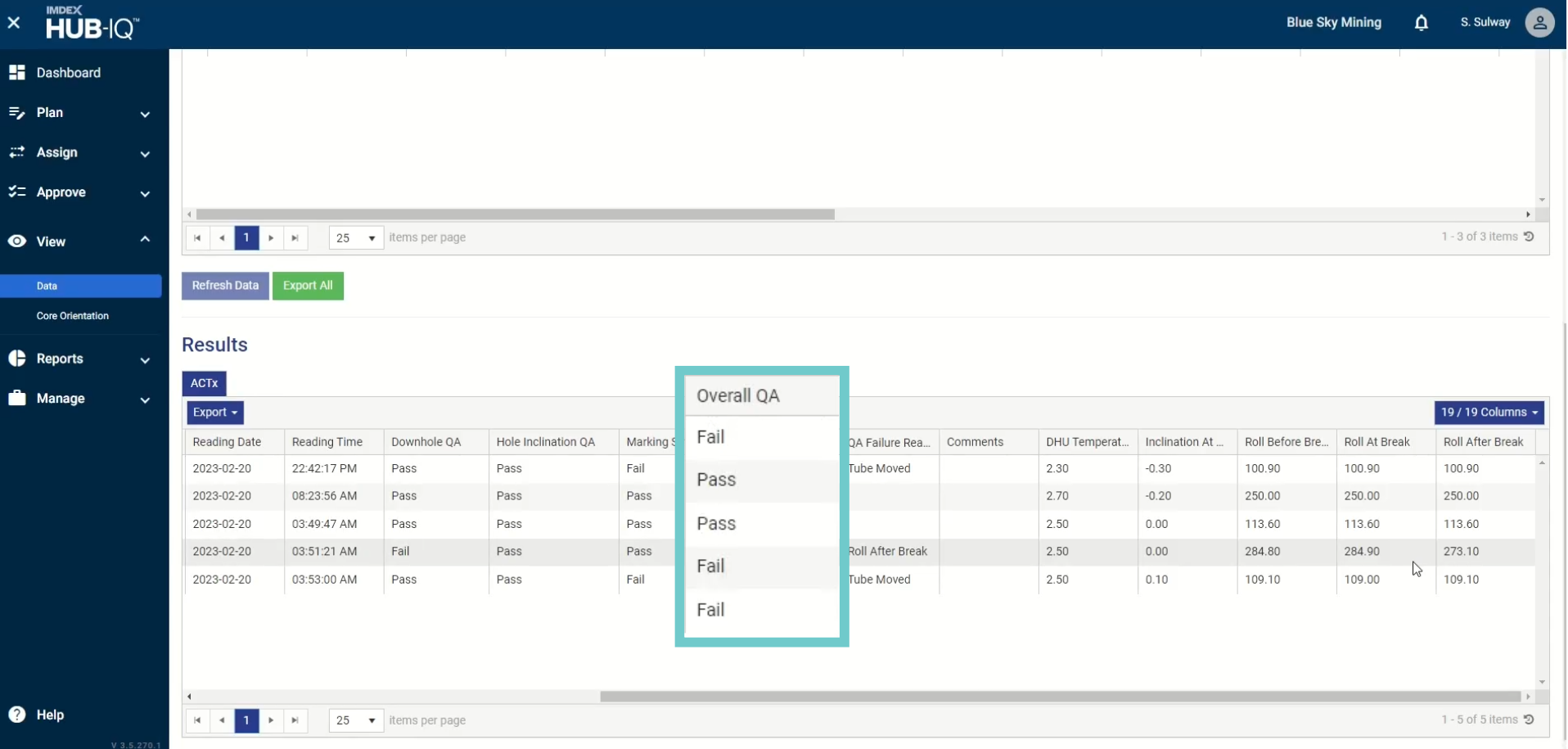Change items per page in the Results grid
Viewport: 1568px width, 749px height.
point(356,720)
